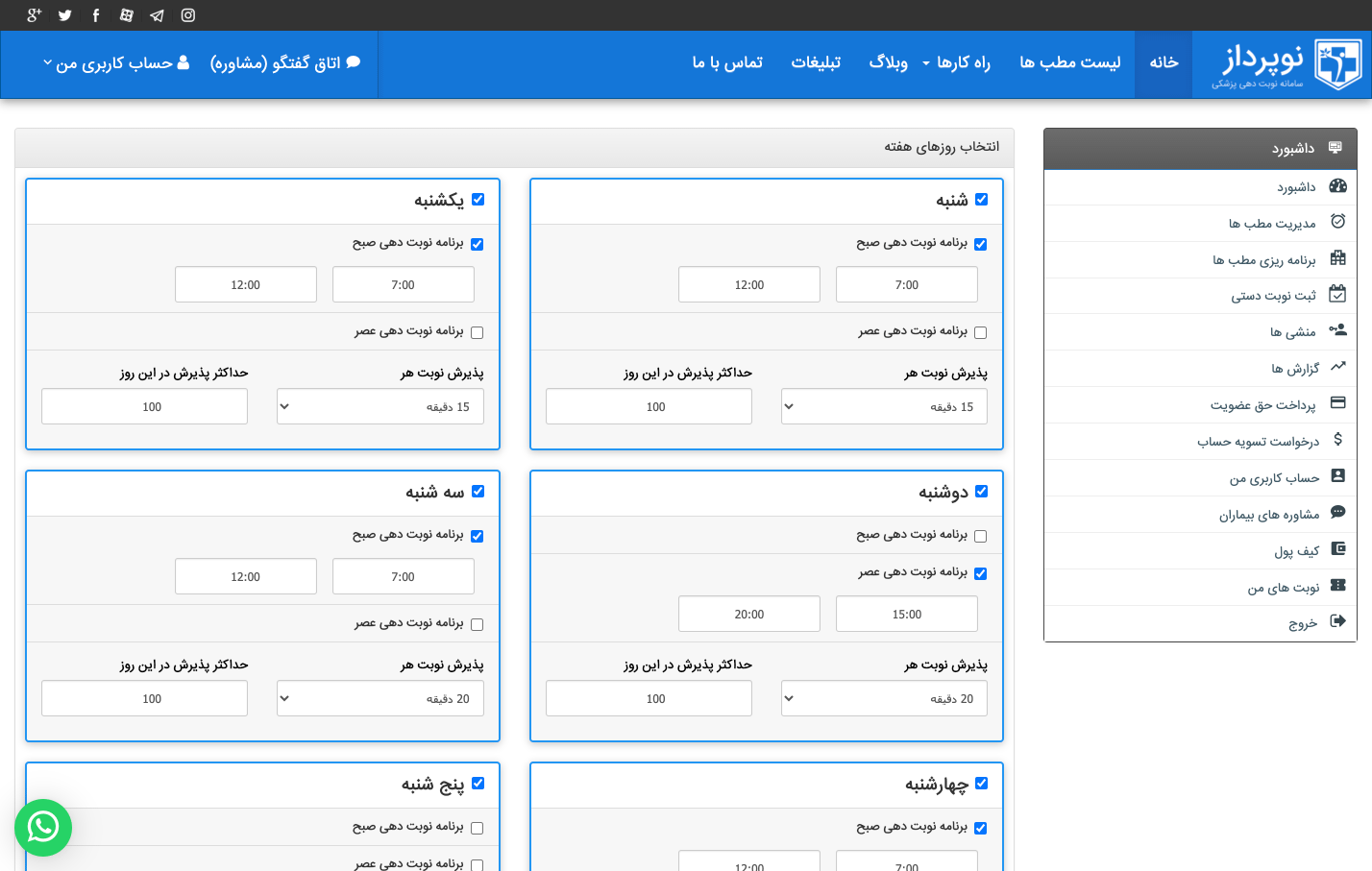Go to وبلاگ in the navbar

(888, 63)
